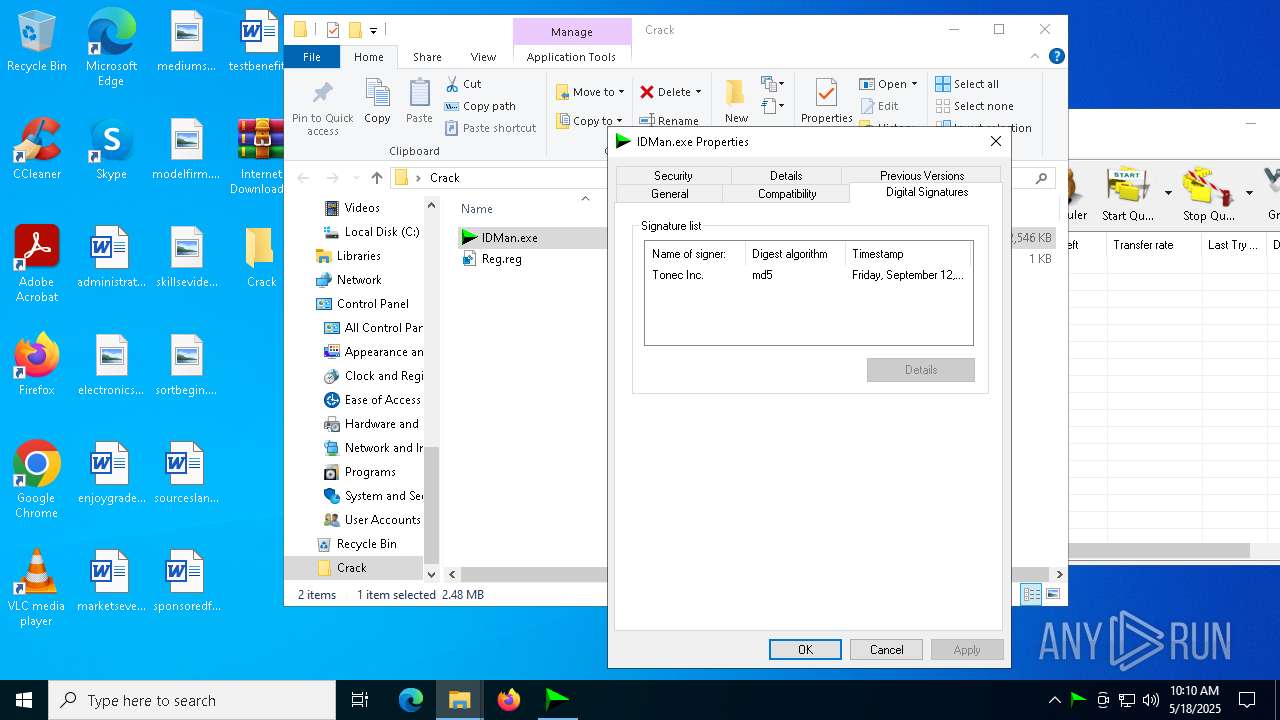Open Start Queue dropdown arrow
1280x720 pixels.
1168,193
